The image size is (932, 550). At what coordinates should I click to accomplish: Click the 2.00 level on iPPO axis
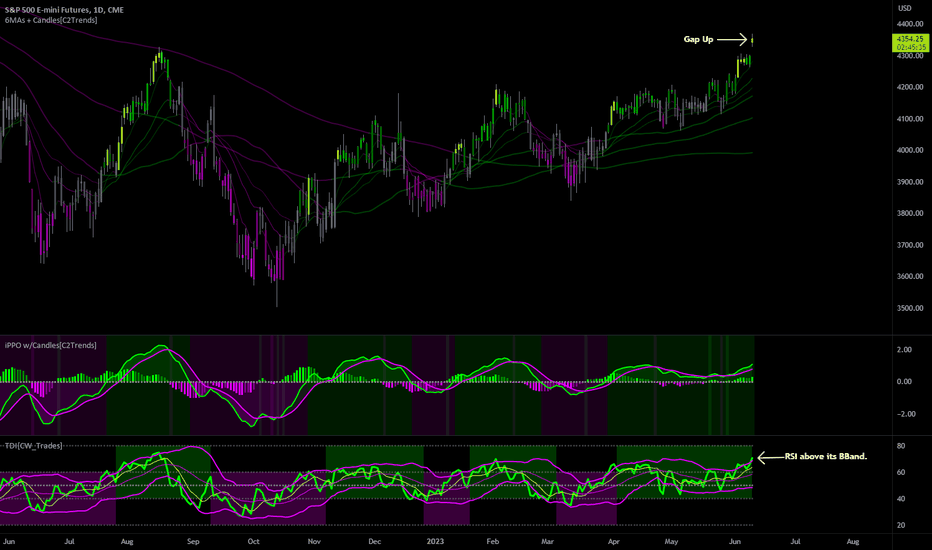click(904, 350)
